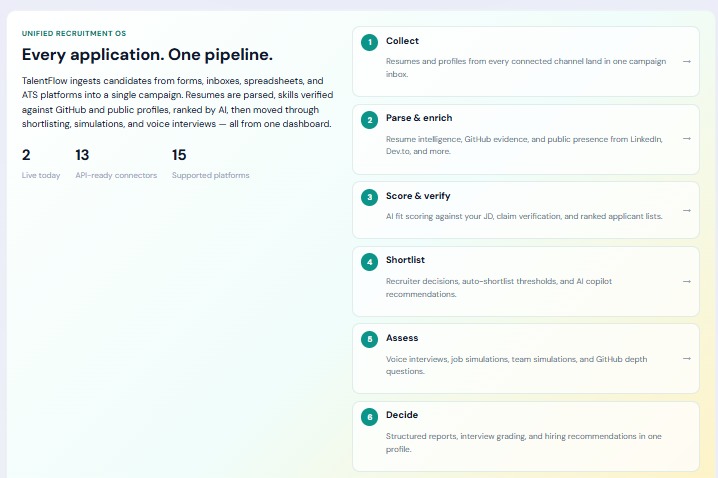
Task: Click the arrow on Score & verify card
Action: point(686,210)
